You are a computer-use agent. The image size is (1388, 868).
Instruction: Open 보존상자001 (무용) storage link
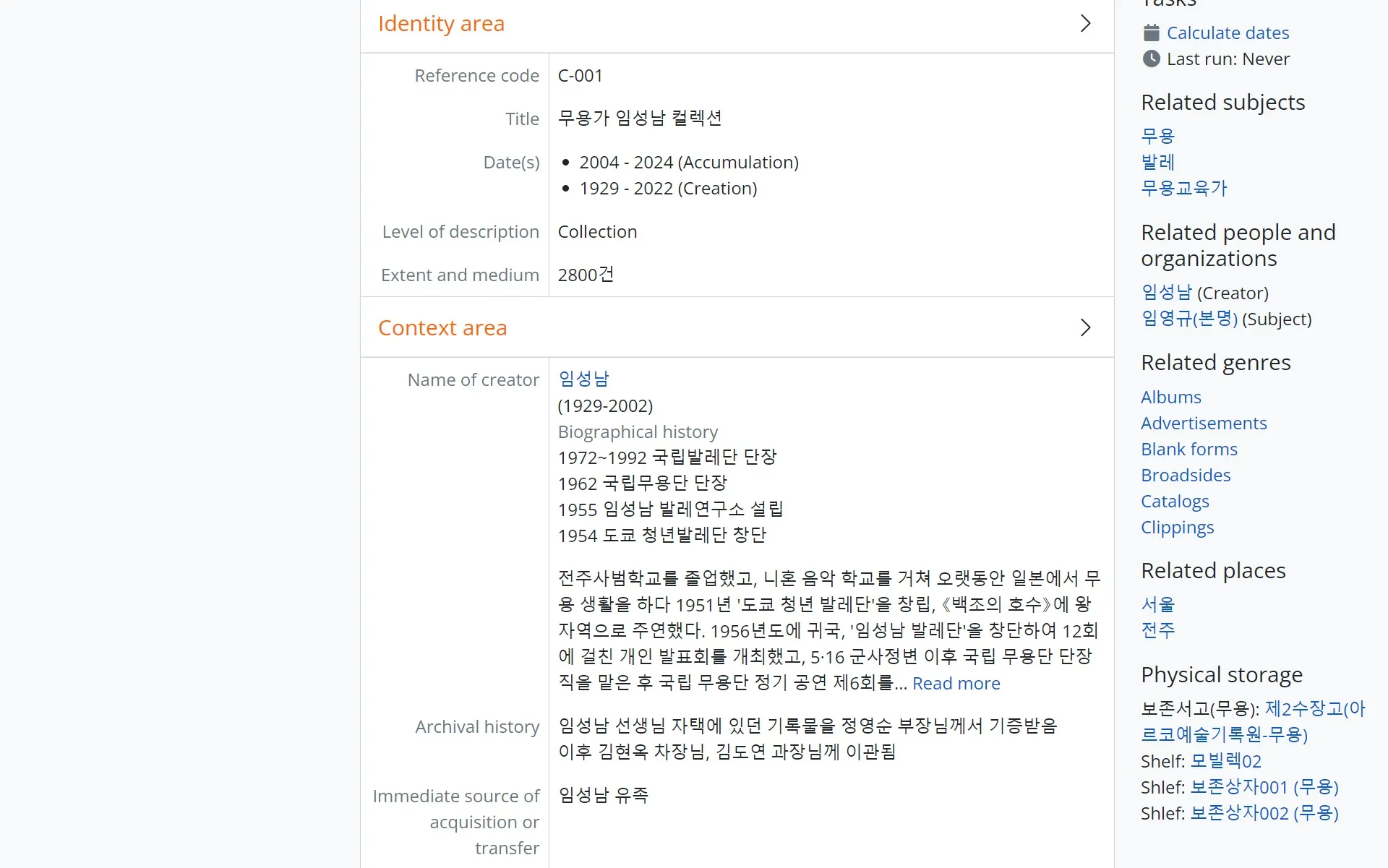(1264, 787)
